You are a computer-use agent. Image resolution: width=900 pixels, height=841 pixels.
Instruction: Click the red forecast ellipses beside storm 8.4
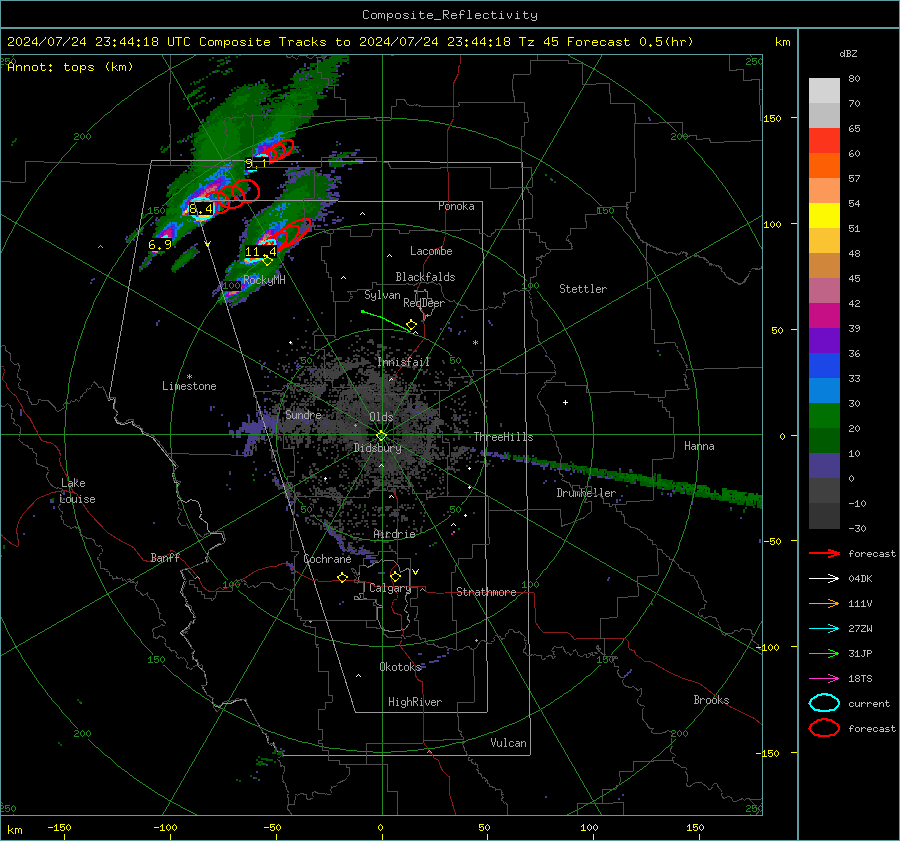pos(235,194)
